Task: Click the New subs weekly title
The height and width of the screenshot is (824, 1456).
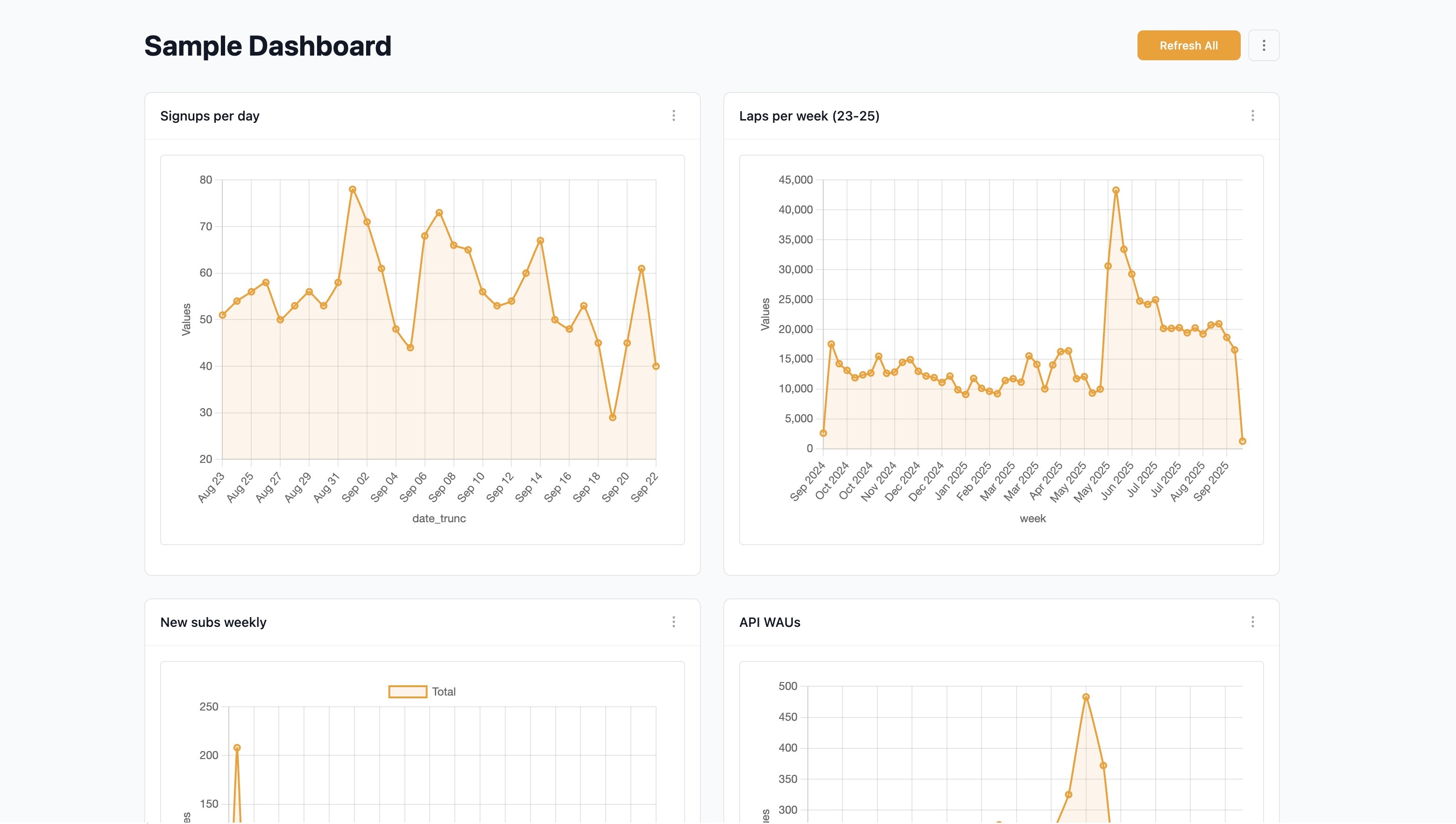Action: point(212,623)
